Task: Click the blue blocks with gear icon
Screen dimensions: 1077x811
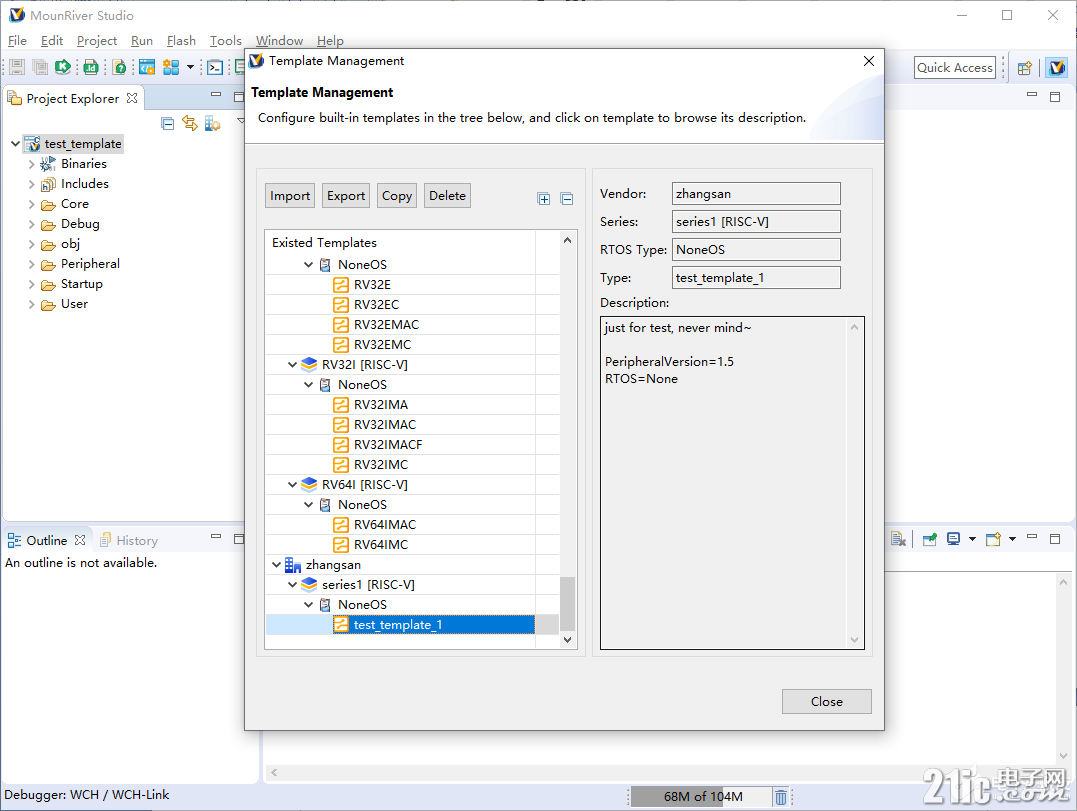Action: (x=171, y=67)
